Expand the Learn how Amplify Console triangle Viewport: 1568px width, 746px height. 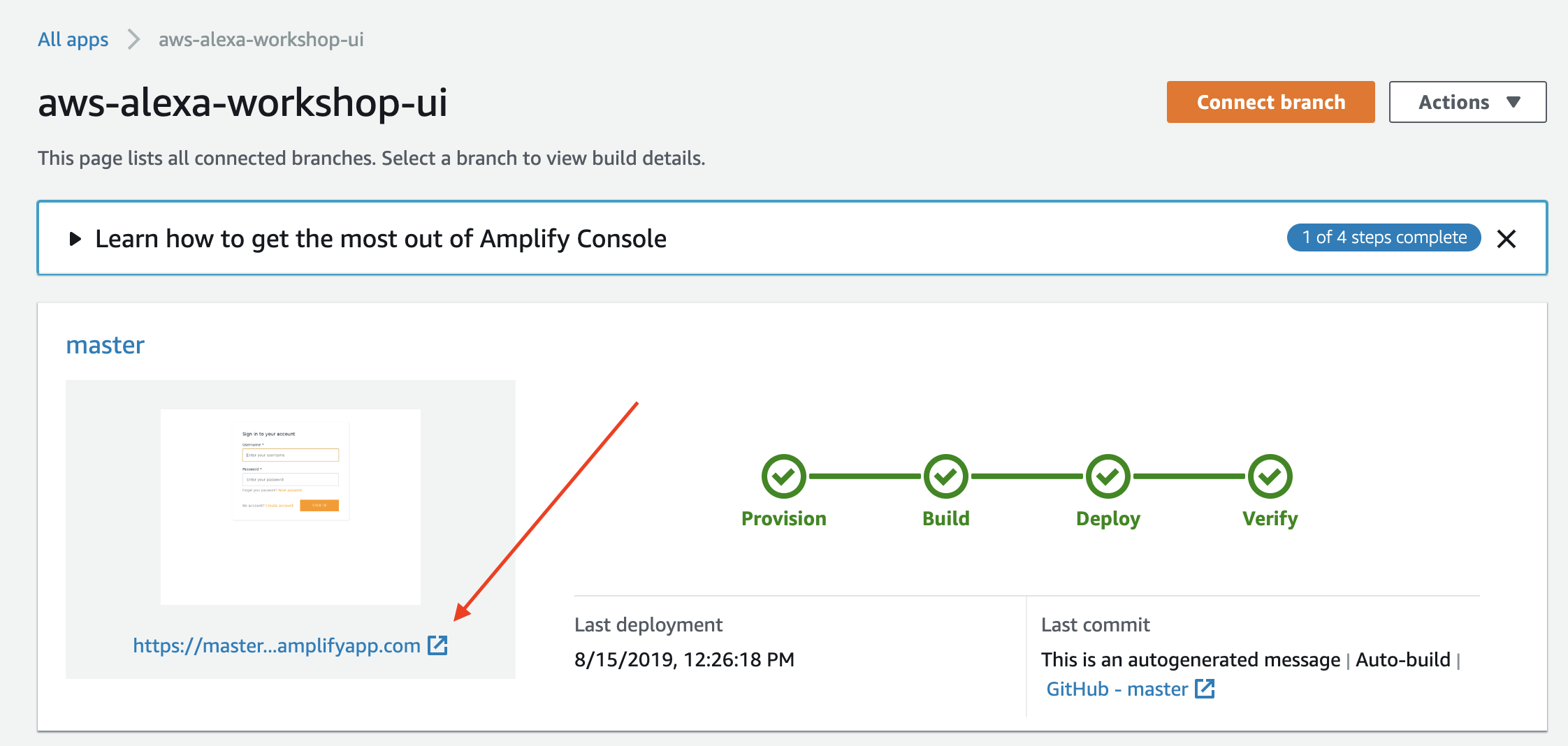[x=75, y=239]
